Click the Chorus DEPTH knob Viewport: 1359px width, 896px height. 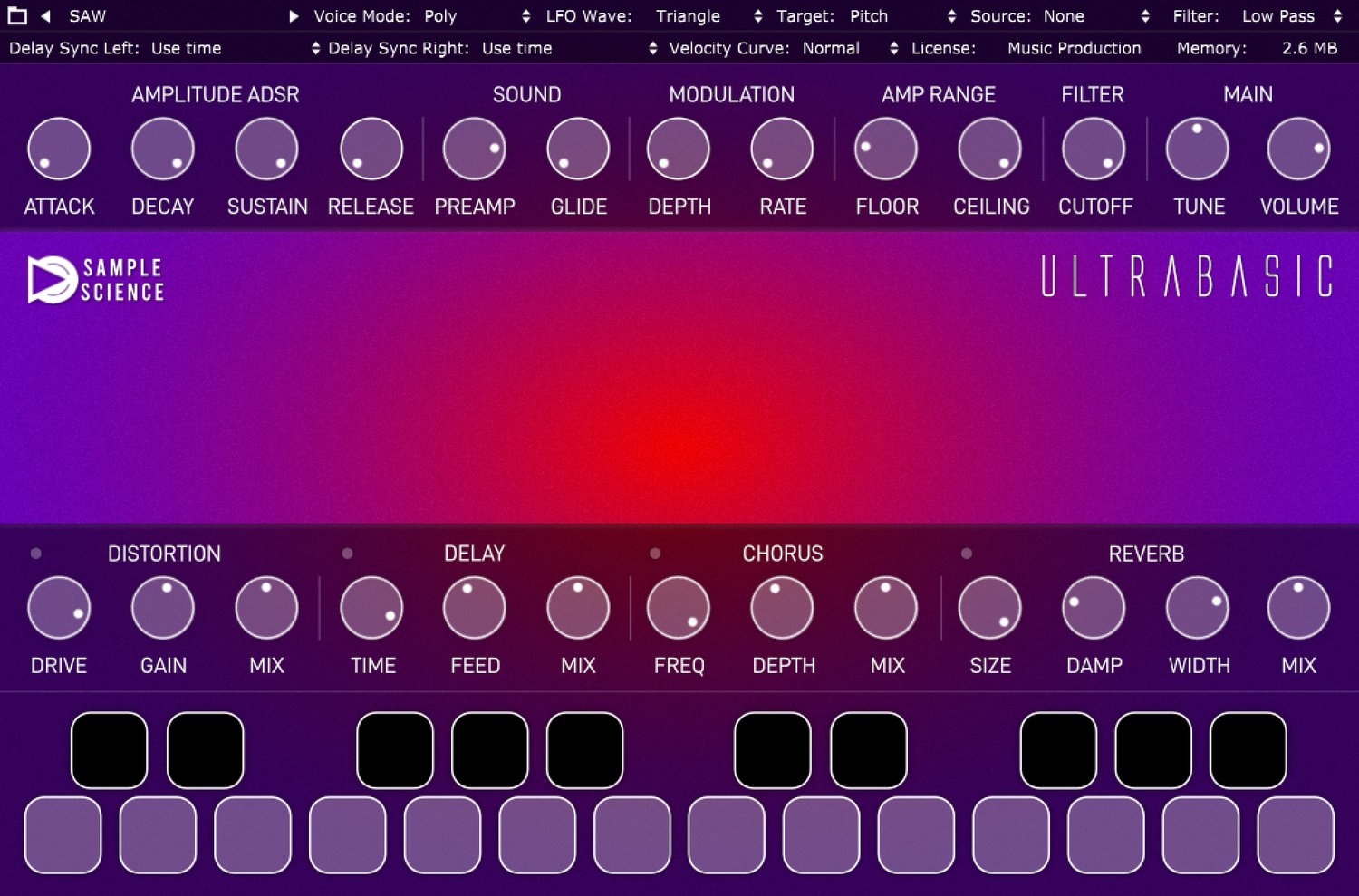tap(782, 608)
